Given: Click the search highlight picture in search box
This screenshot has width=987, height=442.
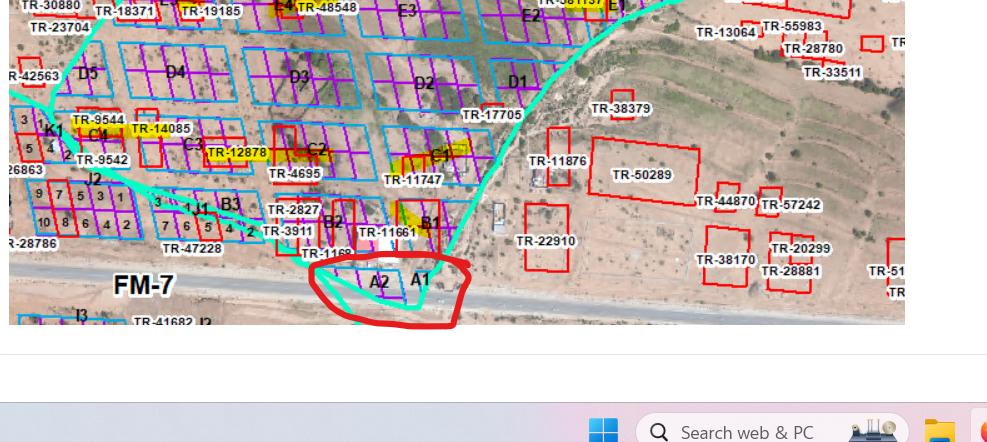Looking at the screenshot, I should (872, 431).
